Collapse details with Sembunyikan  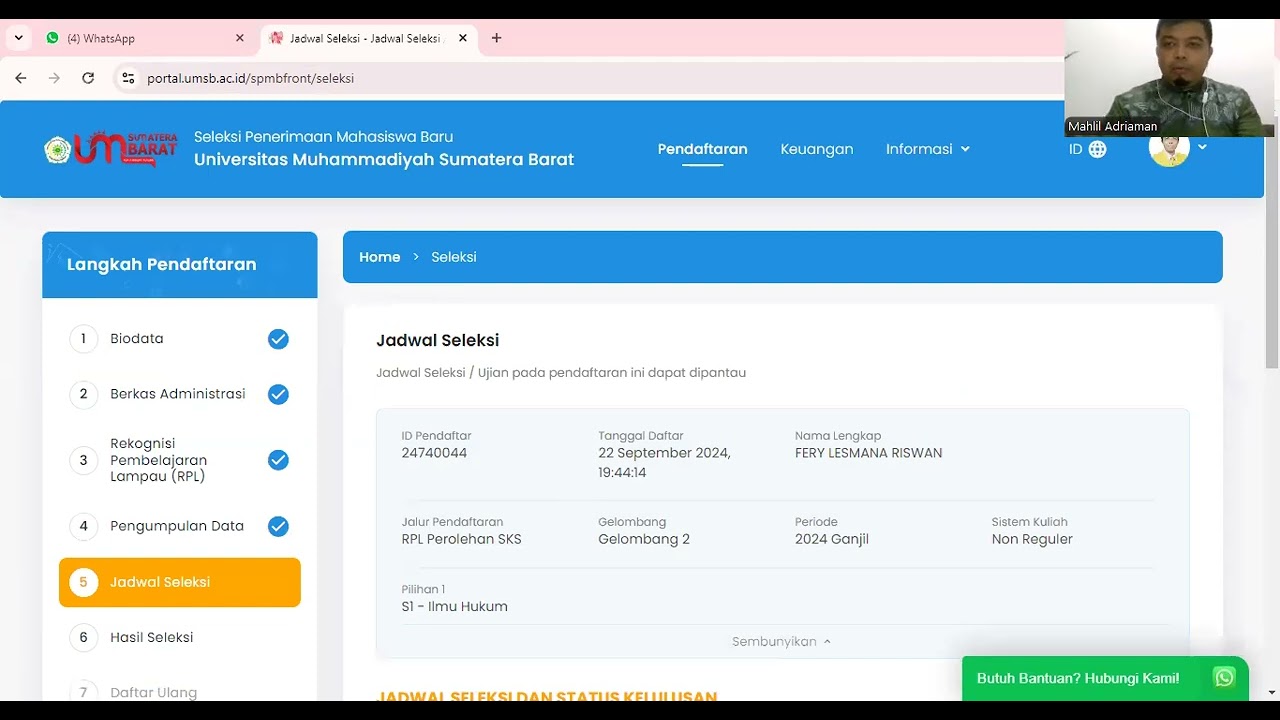[781, 642]
